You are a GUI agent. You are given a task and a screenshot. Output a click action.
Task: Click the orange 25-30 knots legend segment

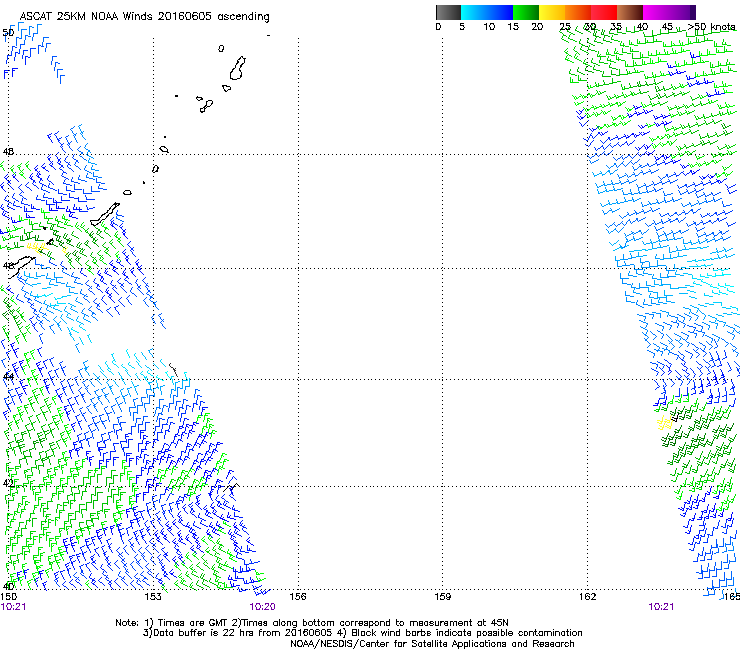point(578,12)
